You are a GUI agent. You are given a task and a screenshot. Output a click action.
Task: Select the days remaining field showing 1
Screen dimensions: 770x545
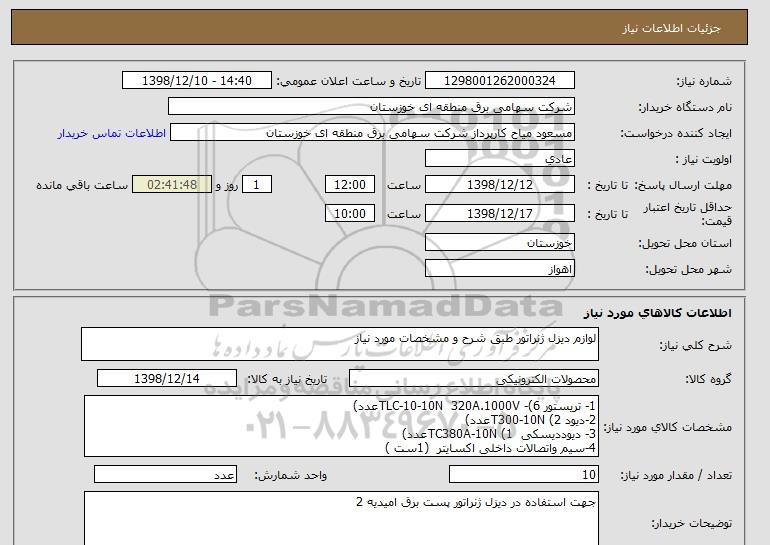point(258,185)
